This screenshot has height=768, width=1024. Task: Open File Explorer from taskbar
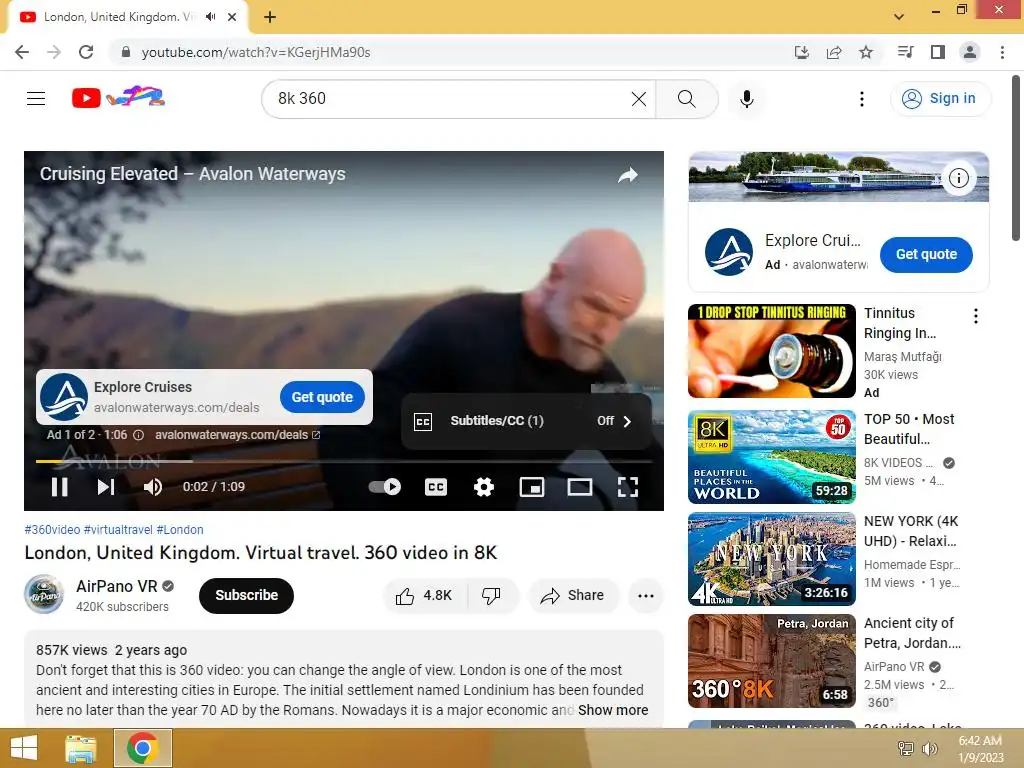(81, 748)
